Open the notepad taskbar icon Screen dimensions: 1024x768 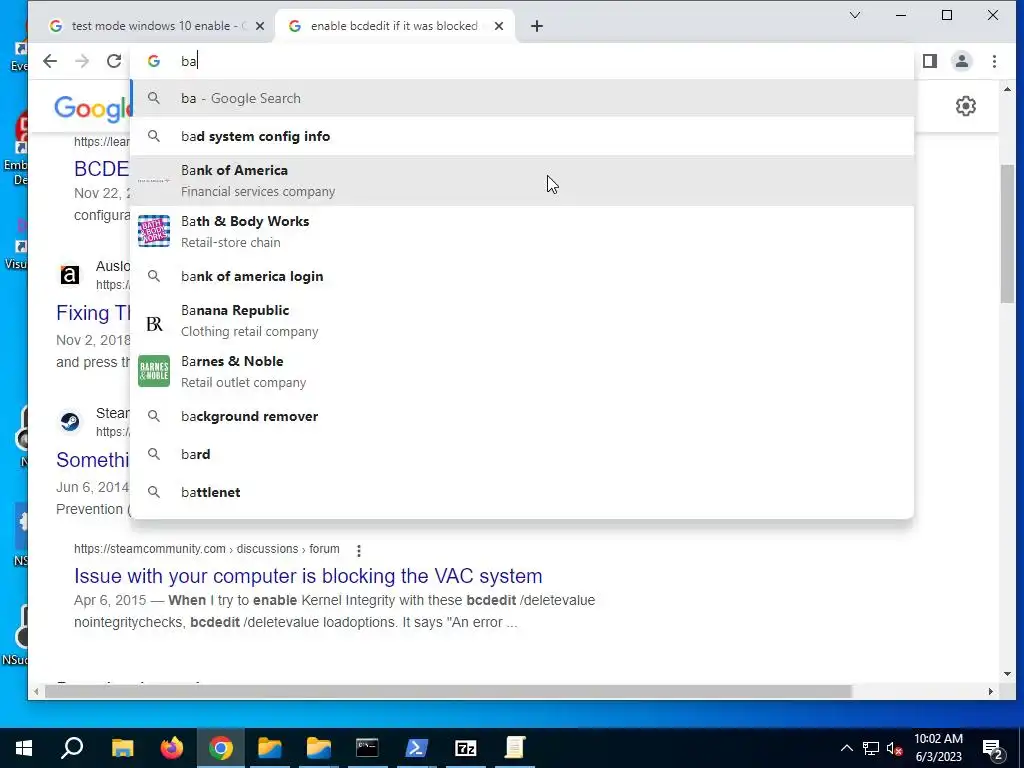515,748
